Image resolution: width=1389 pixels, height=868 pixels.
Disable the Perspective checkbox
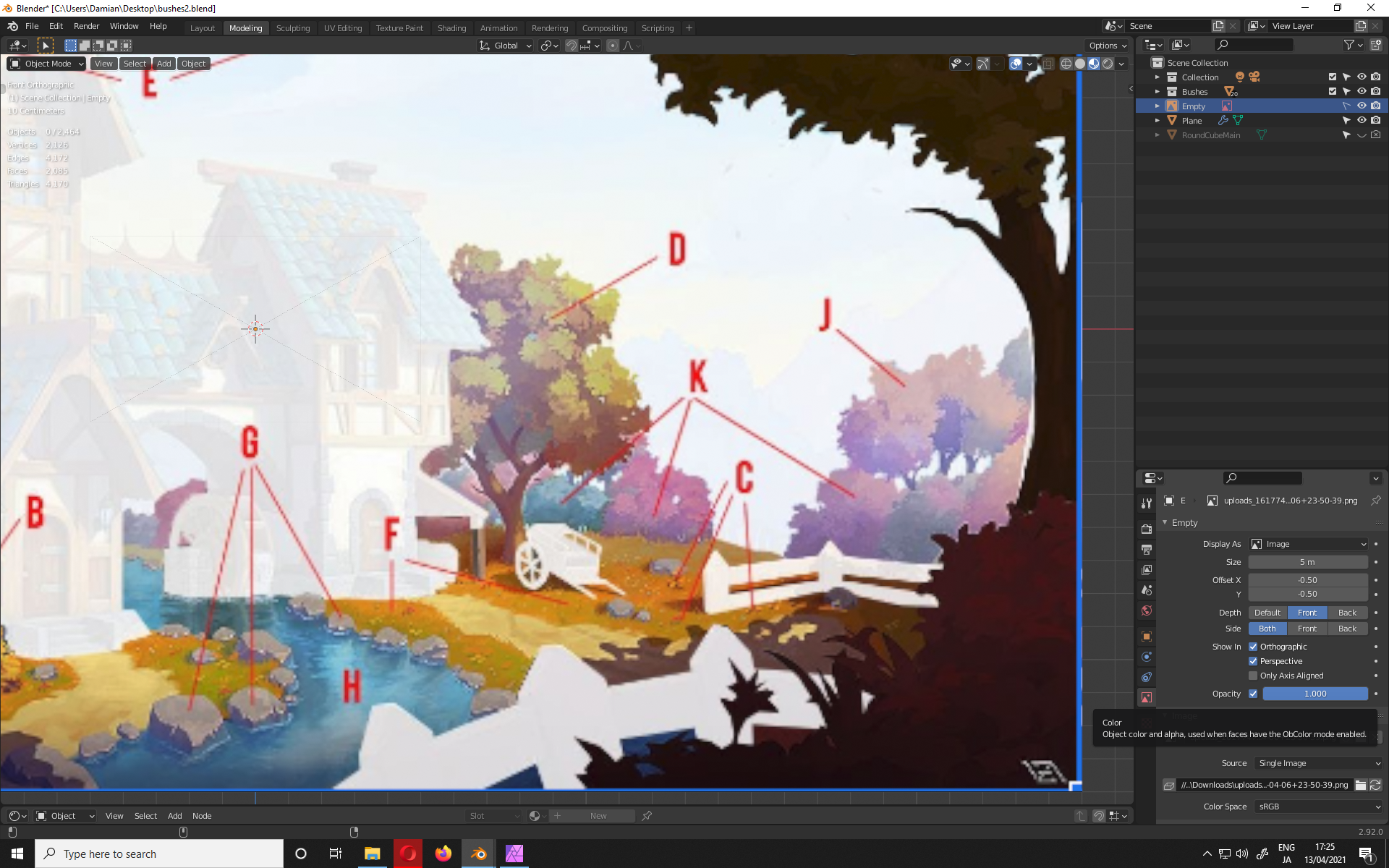click(x=1253, y=661)
